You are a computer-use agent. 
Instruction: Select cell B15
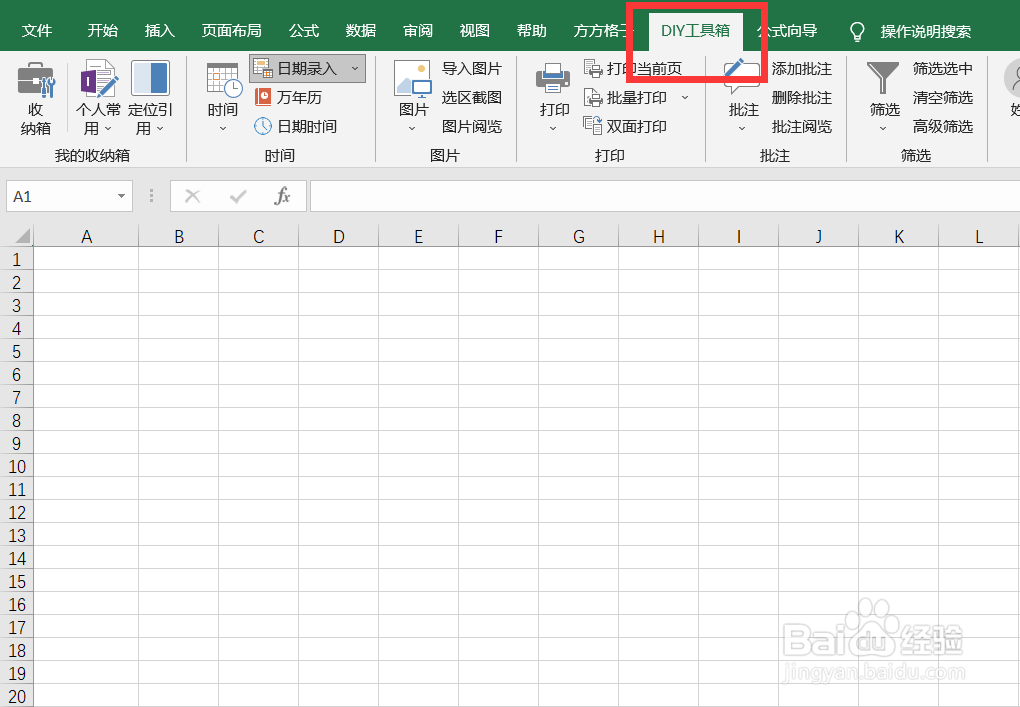click(x=179, y=581)
